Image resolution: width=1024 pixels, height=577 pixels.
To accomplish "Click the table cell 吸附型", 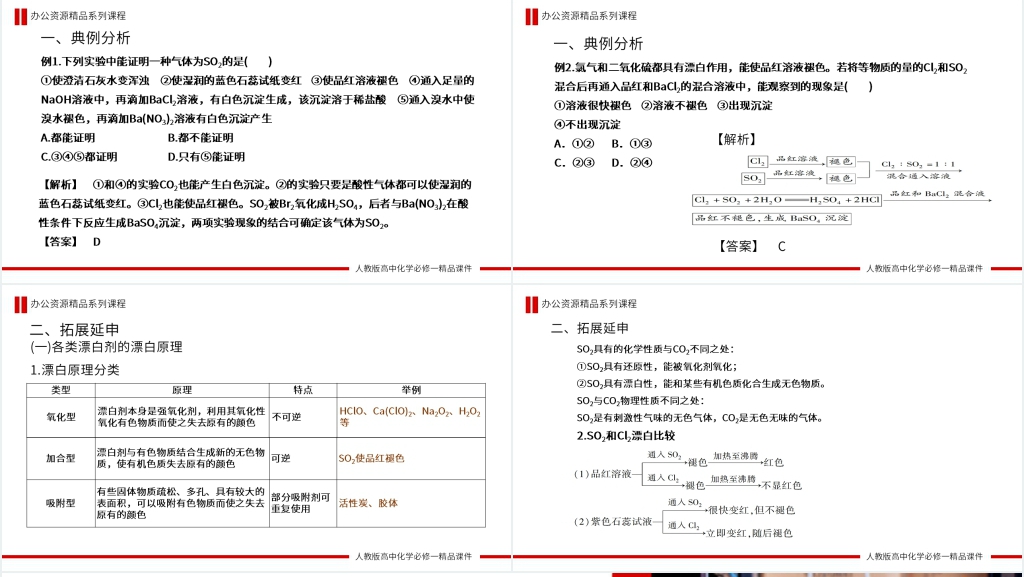I will click(61, 503).
